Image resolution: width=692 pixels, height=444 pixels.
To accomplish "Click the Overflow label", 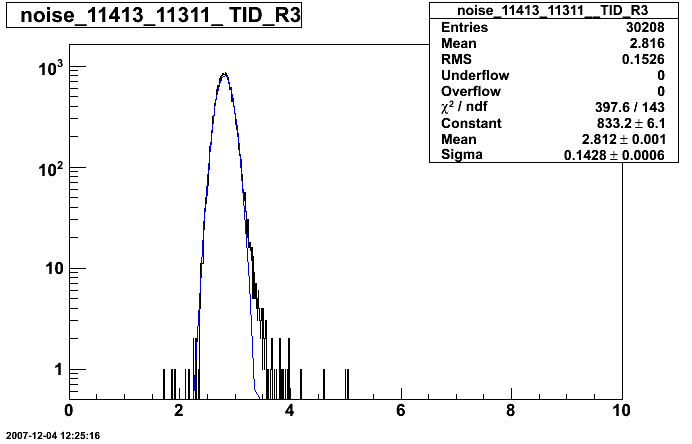I will pyautogui.click(x=471, y=91).
